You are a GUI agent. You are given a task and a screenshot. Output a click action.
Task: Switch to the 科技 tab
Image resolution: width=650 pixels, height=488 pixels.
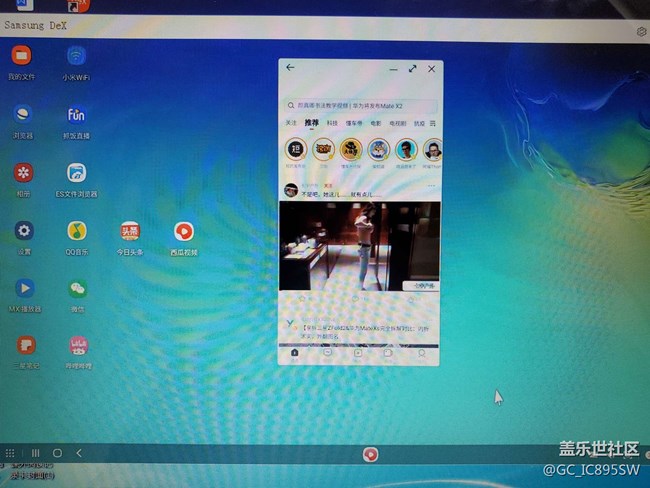[332, 123]
